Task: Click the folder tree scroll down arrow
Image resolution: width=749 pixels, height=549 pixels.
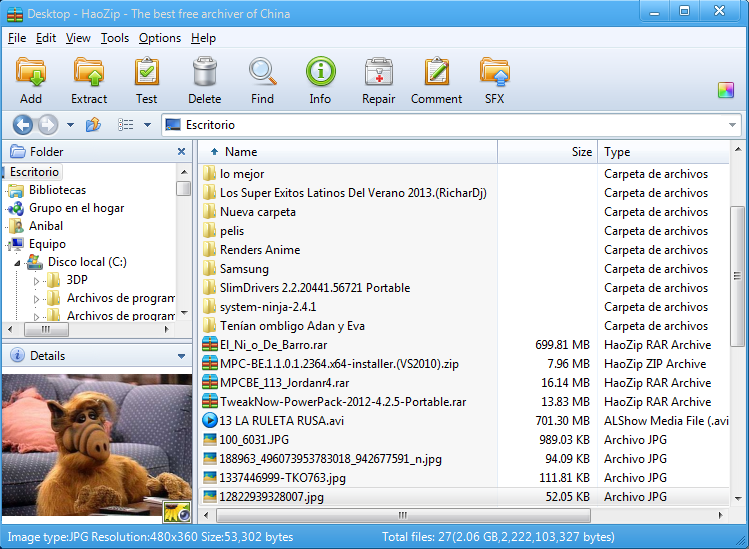Action: (184, 313)
